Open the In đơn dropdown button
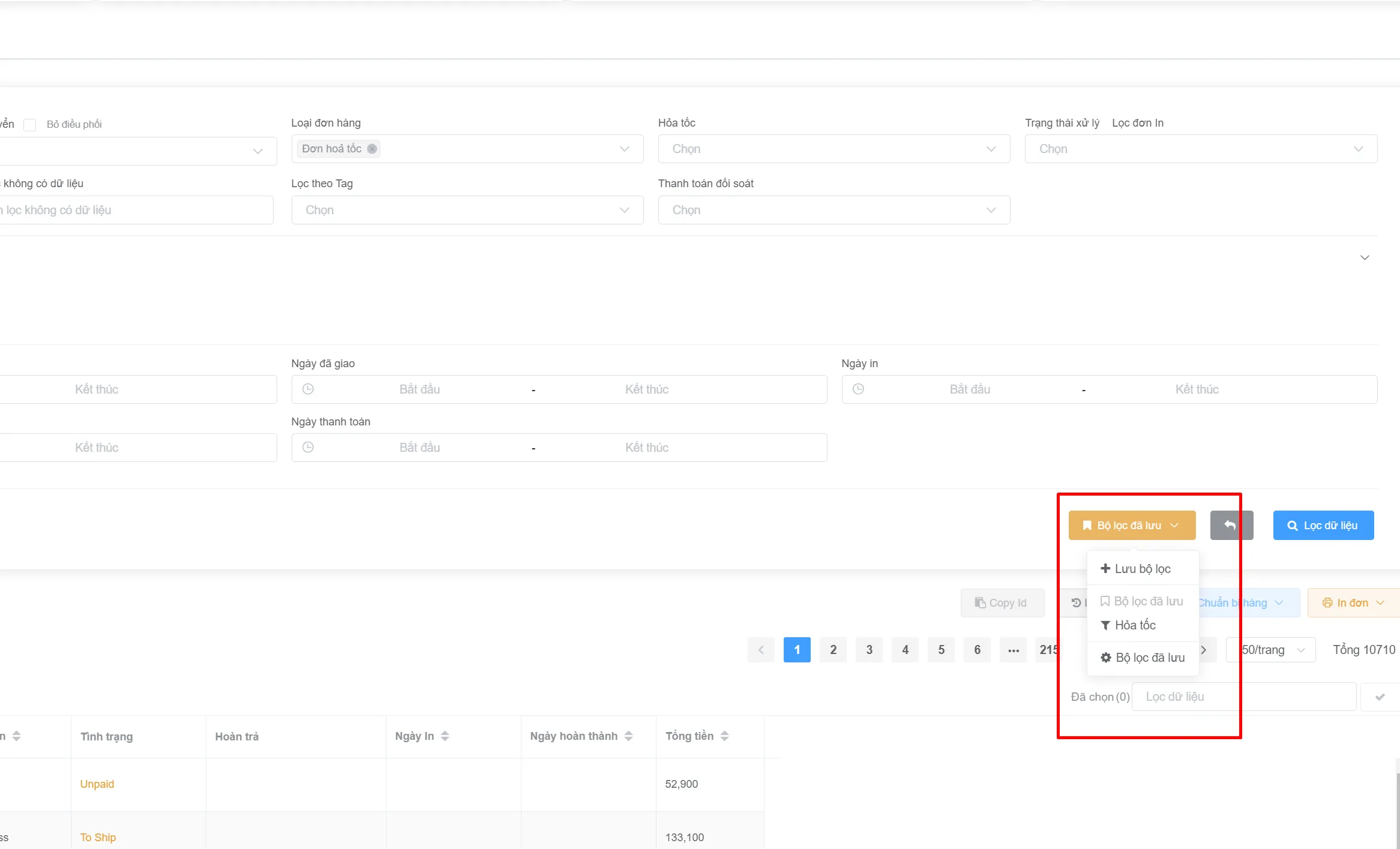Screen dimensions: 1400x849 click(x=1354, y=603)
